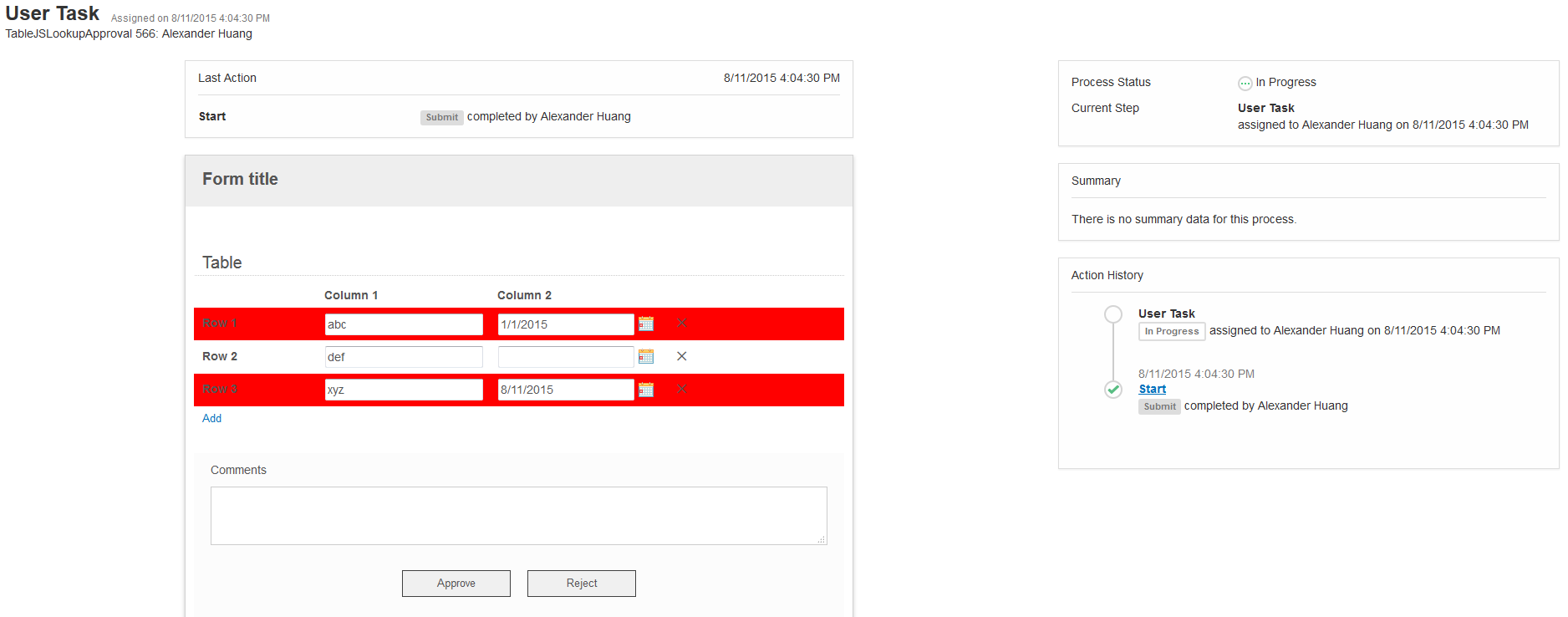The height and width of the screenshot is (617, 1568).
Task: Click the Row 1 label in the red row
Action: point(220,323)
